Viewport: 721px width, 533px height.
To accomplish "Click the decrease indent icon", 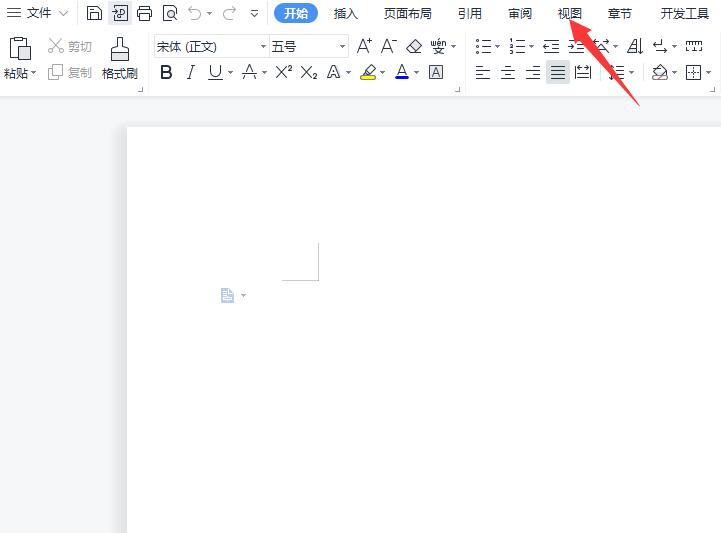I will point(551,46).
